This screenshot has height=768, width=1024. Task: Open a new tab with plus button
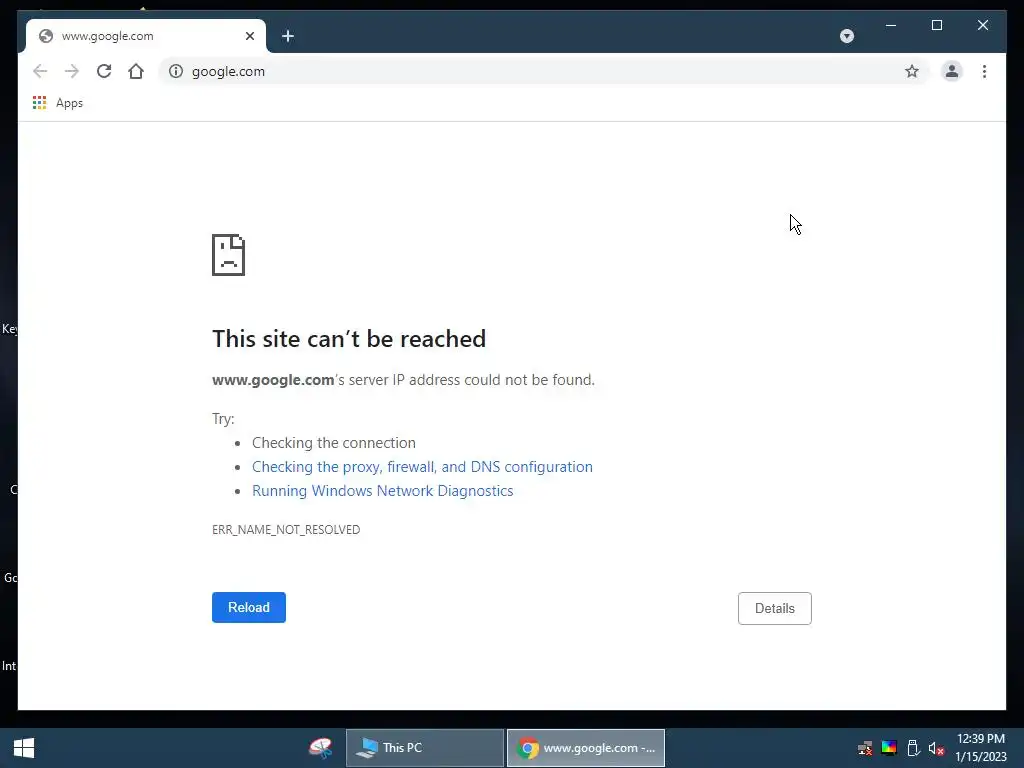pyautogui.click(x=288, y=36)
